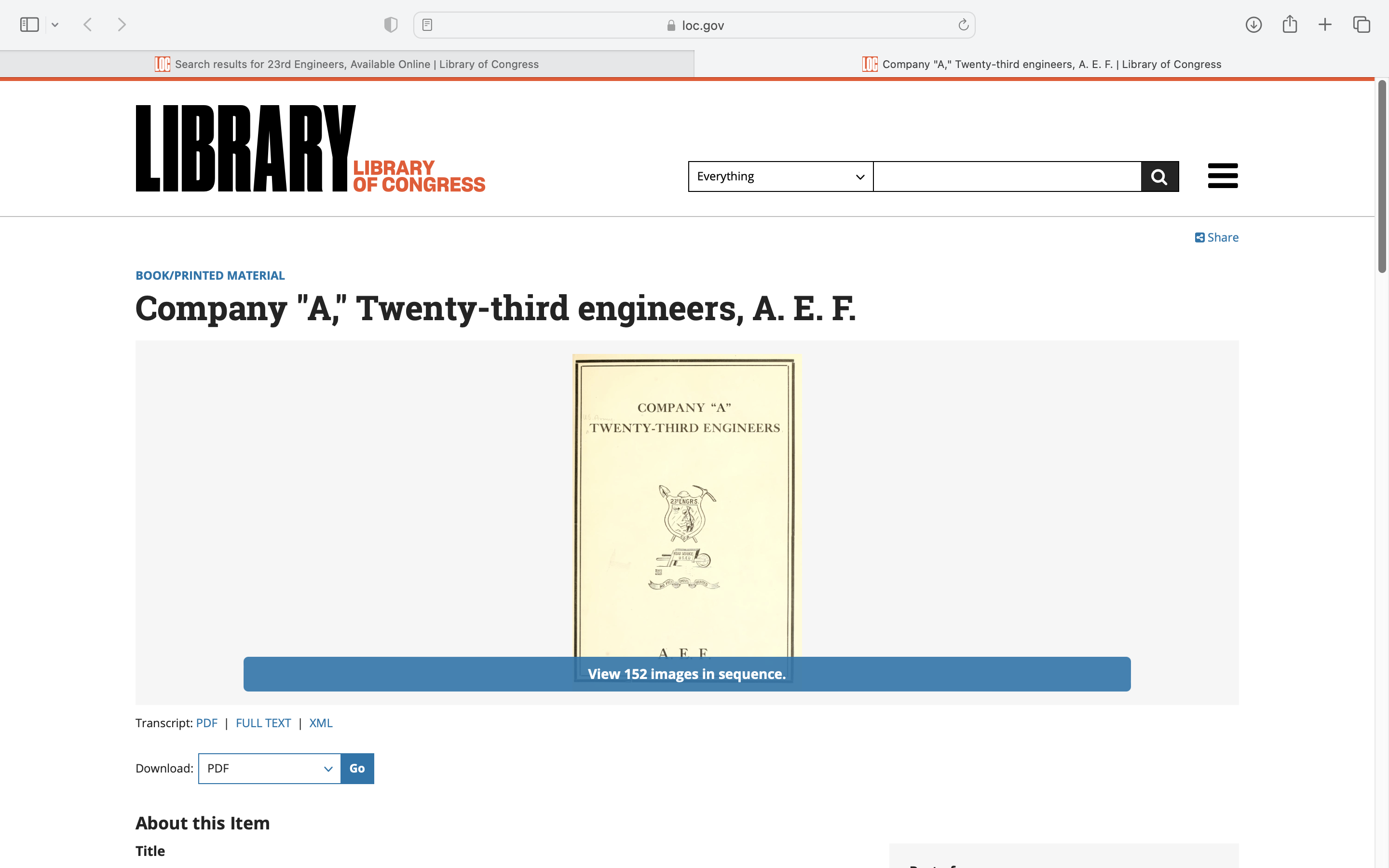Viewport: 1389px width, 868px height.
Task: Click the magnifying glass search button
Action: 1159,176
